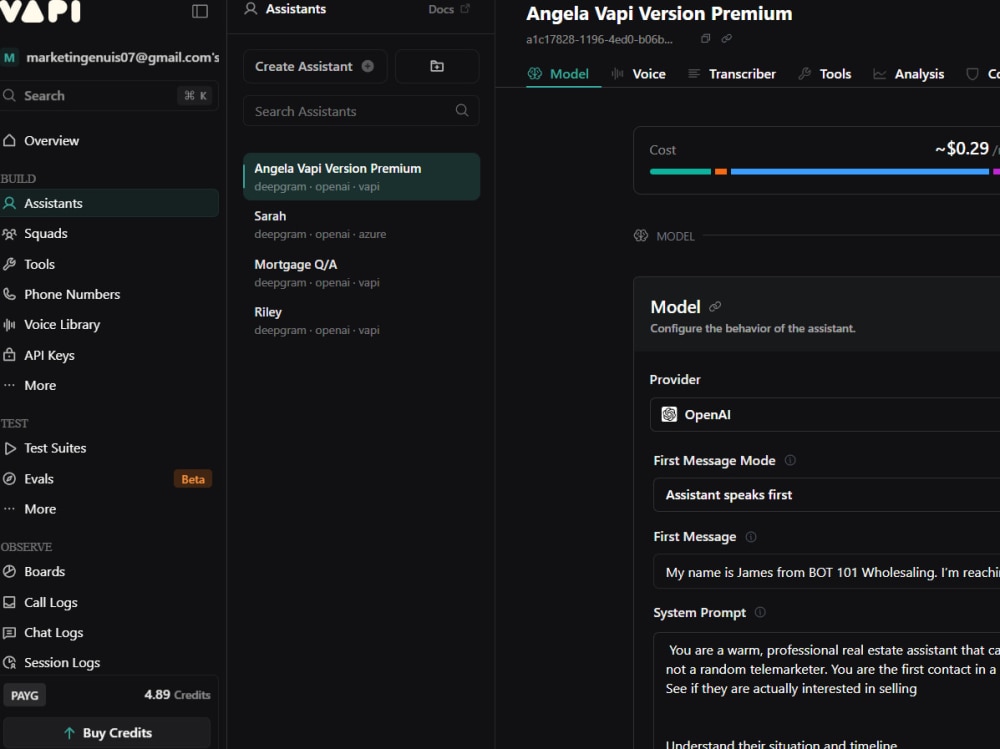Click the brain icon beside MODEL heading

click(x=641, y=236)
